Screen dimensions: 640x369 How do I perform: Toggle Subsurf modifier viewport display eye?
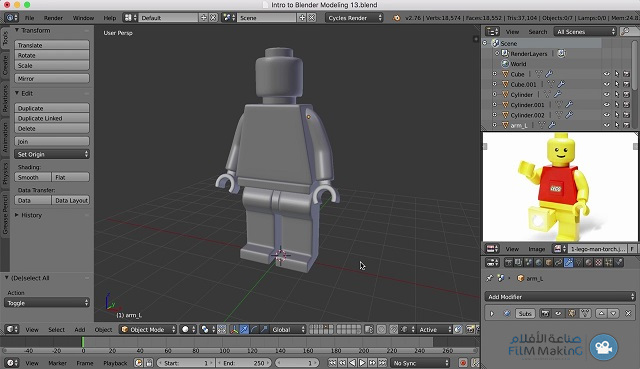pos(558,313)
